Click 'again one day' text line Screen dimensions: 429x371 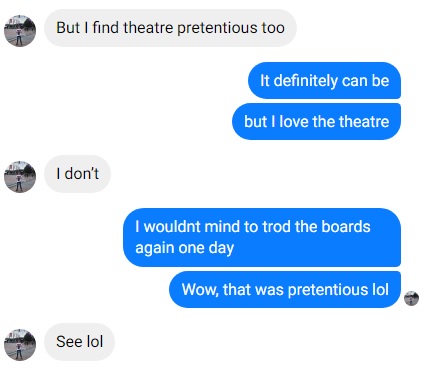pos(185,248)
